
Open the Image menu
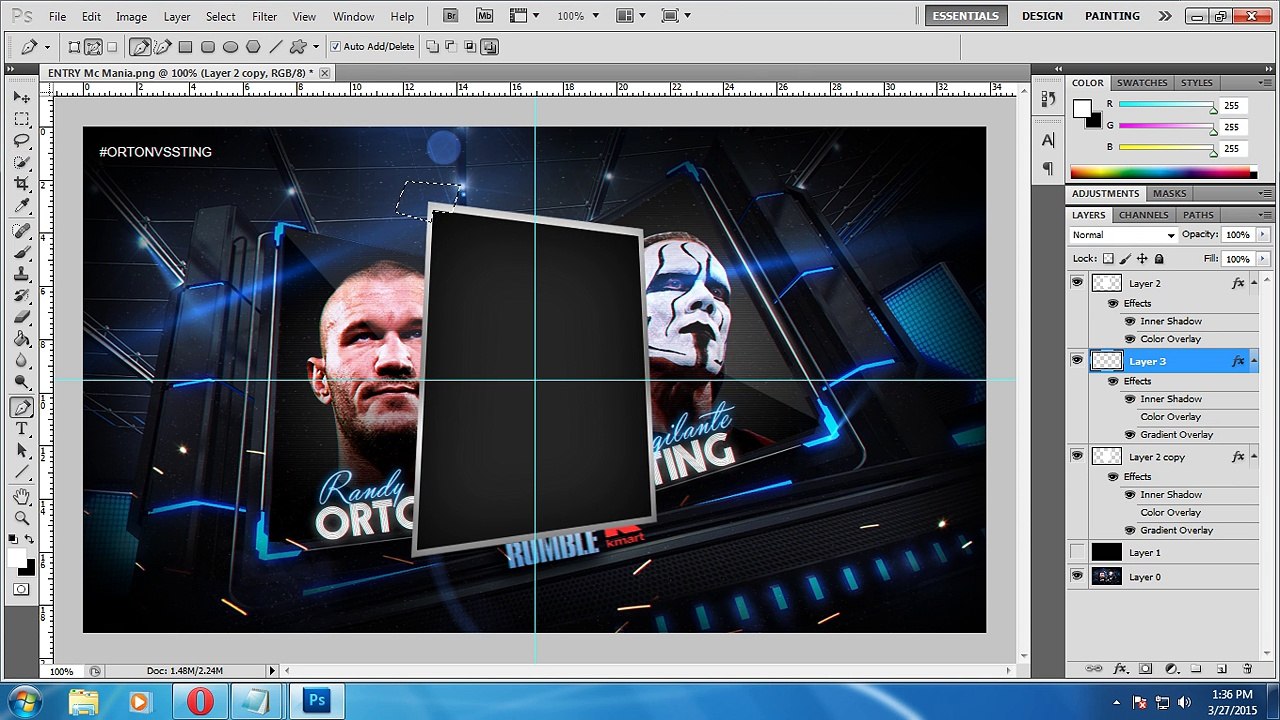(131, 17)
